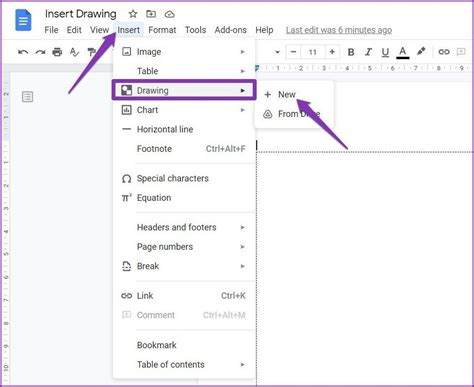This screenshot has width=474, height=387.
Task: Run the spell check tool
Action: (x=74, y=52)
